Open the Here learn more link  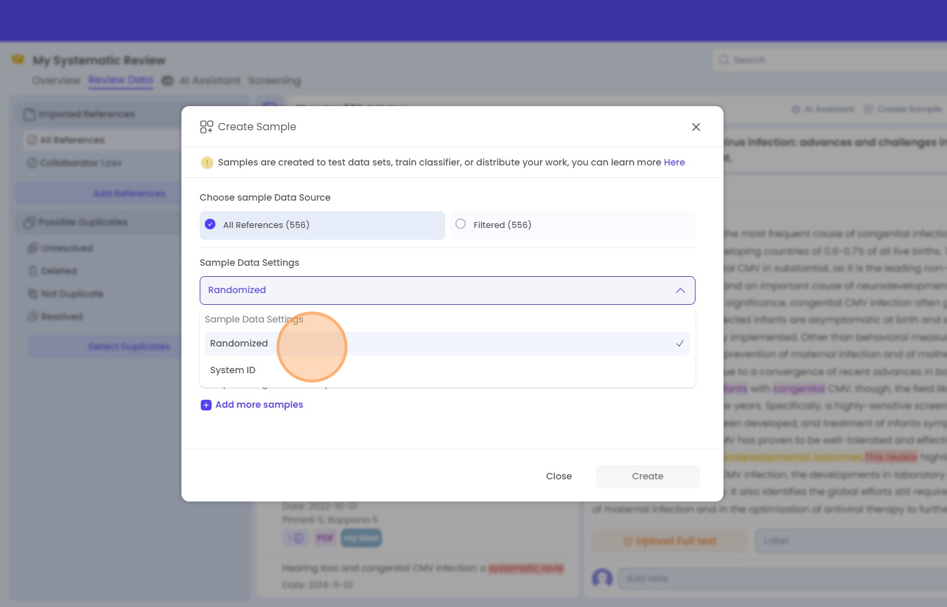click(x=675, y=162)
